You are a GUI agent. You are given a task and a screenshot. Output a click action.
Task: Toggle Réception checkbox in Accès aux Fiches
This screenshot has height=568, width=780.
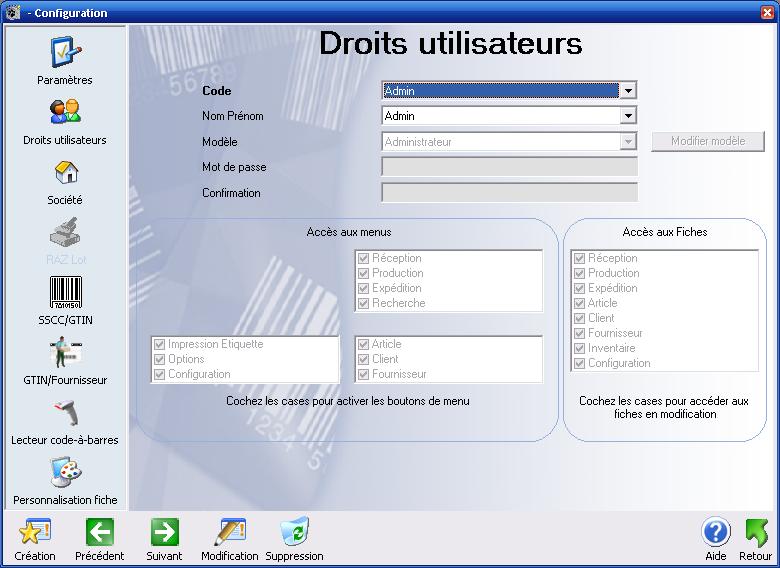click(579, 258)
